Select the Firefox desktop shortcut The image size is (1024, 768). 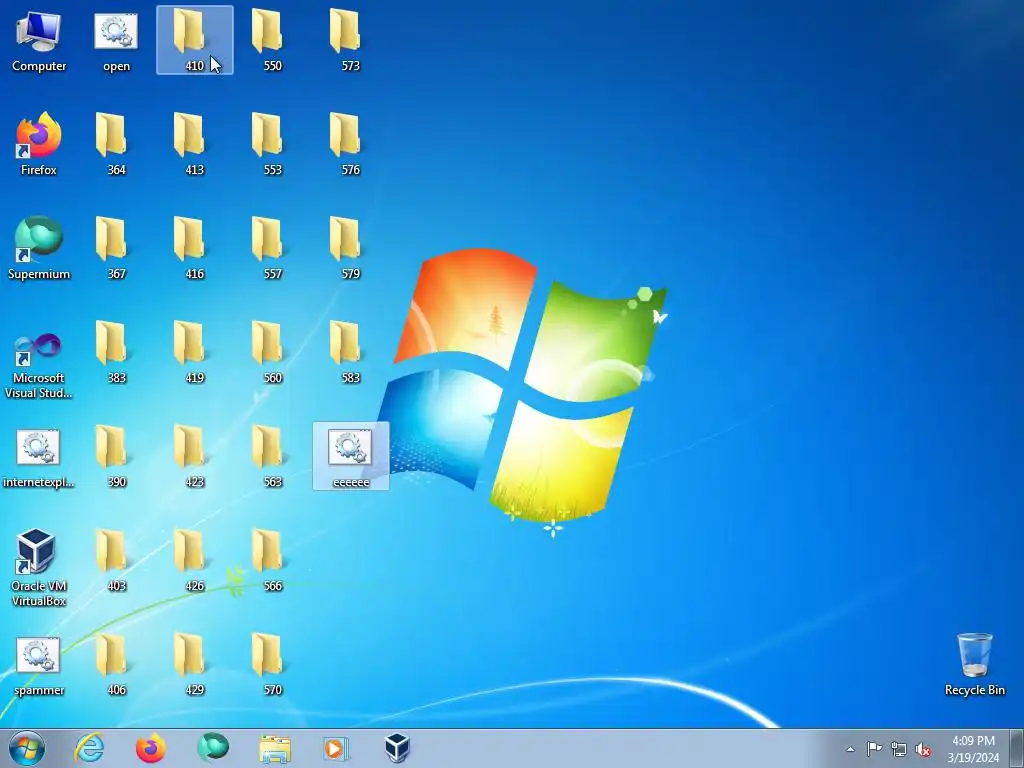point(39,144)
